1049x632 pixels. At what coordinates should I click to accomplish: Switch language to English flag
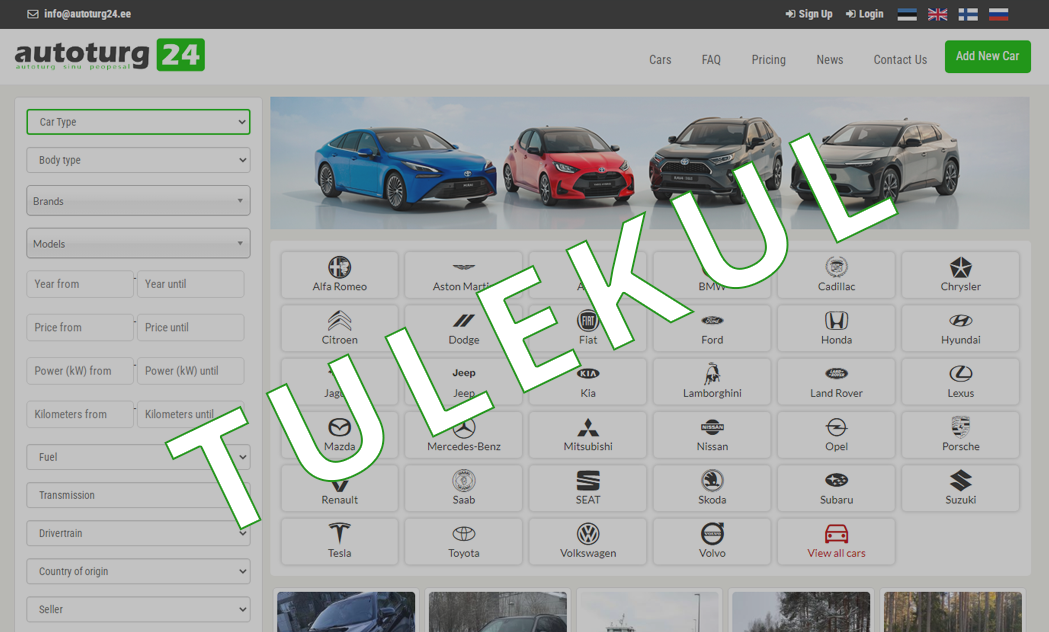pyautogui.click(x=937, y=14)
